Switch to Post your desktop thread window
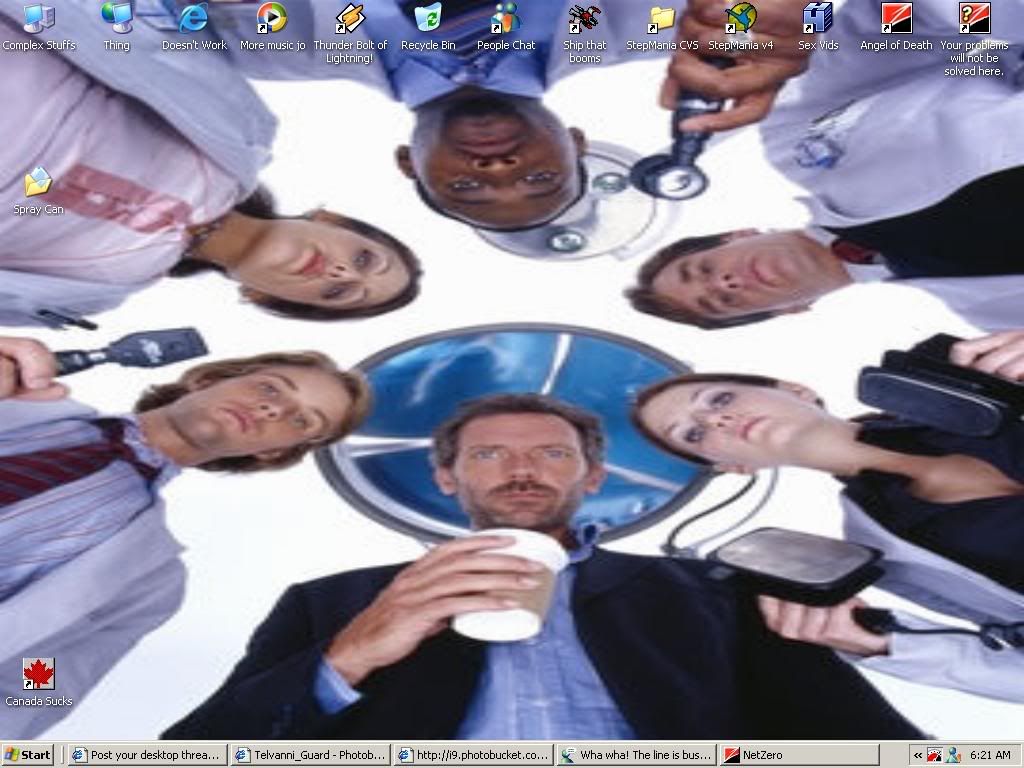 (147, 755)
